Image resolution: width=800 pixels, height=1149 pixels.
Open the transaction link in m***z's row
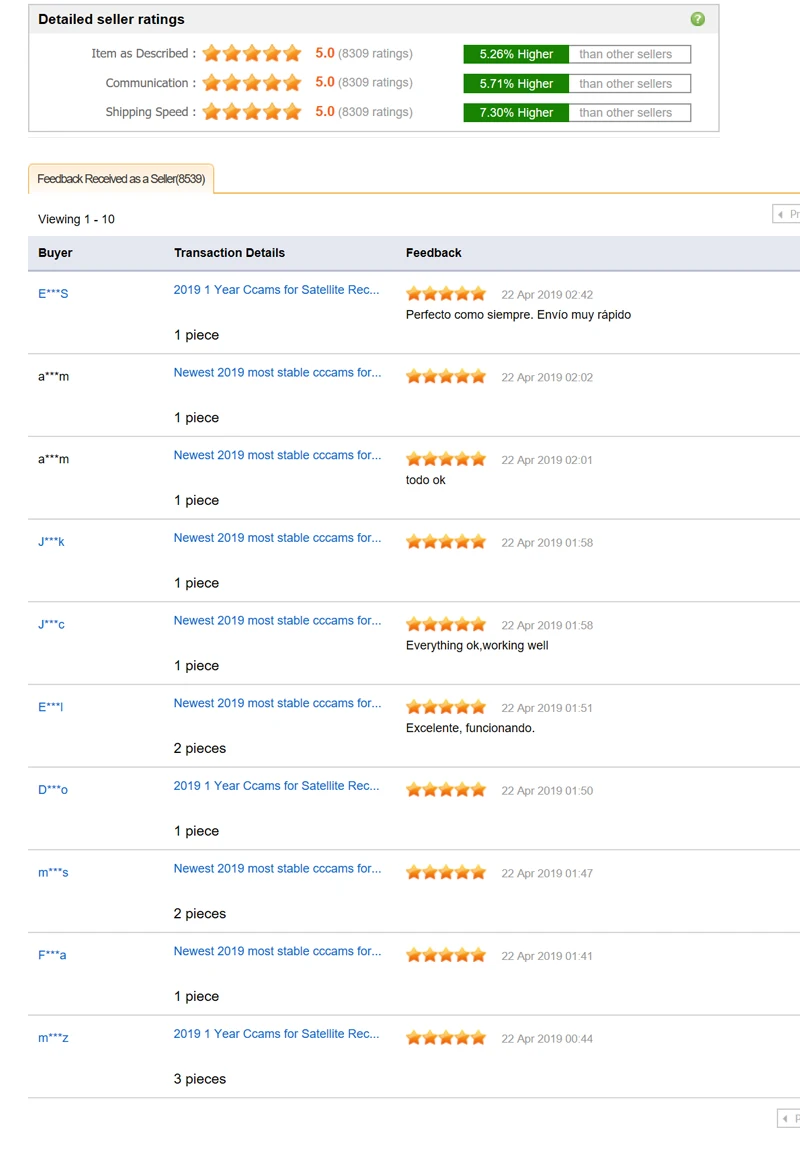coord(276,1034)
